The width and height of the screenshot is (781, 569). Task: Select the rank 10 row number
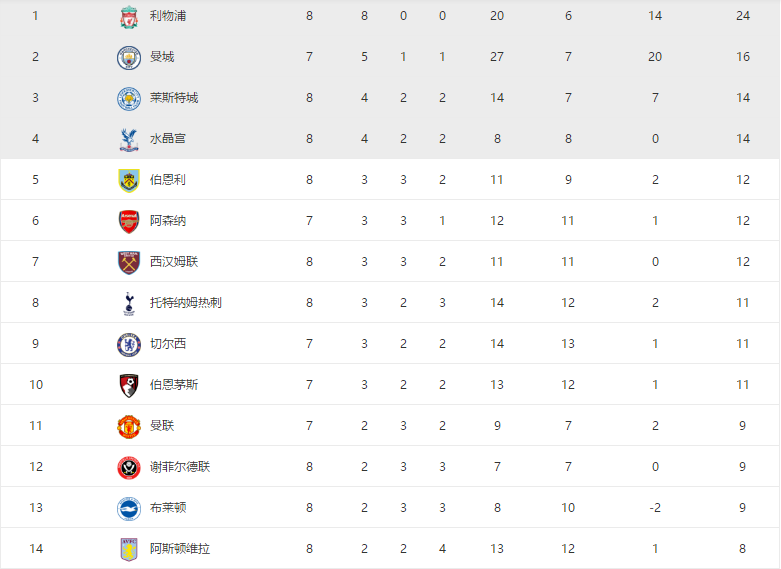[36, 385]
